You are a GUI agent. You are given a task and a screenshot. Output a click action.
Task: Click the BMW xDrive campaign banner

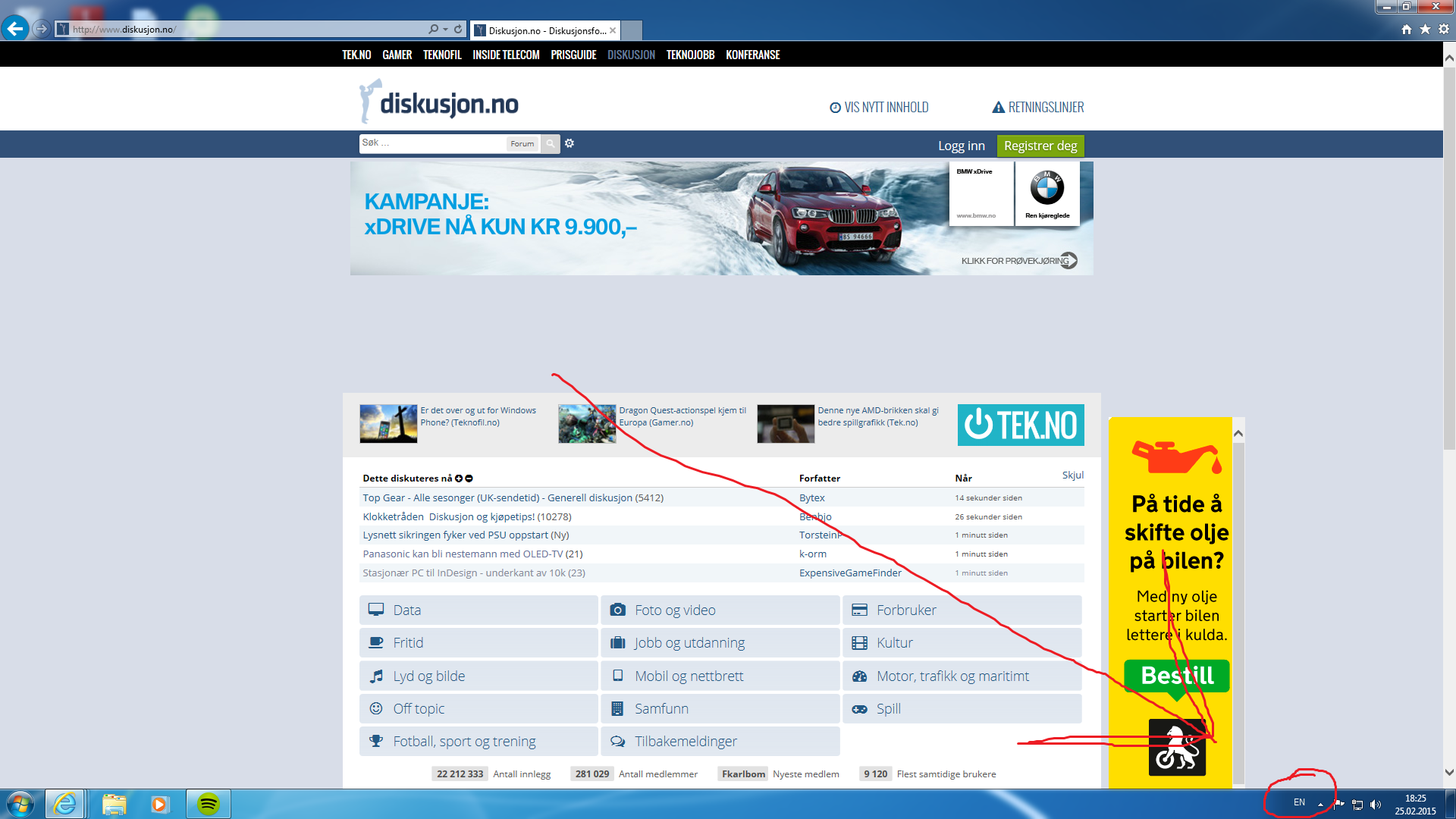721,218
